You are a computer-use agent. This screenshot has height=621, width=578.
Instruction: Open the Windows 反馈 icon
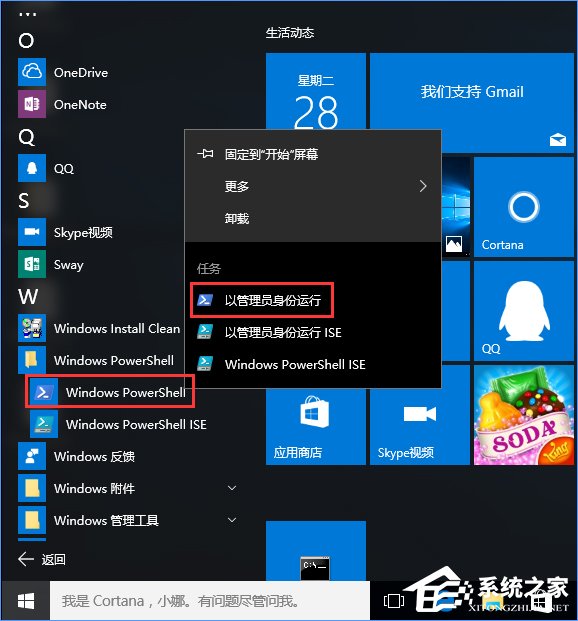pos(32,456)
